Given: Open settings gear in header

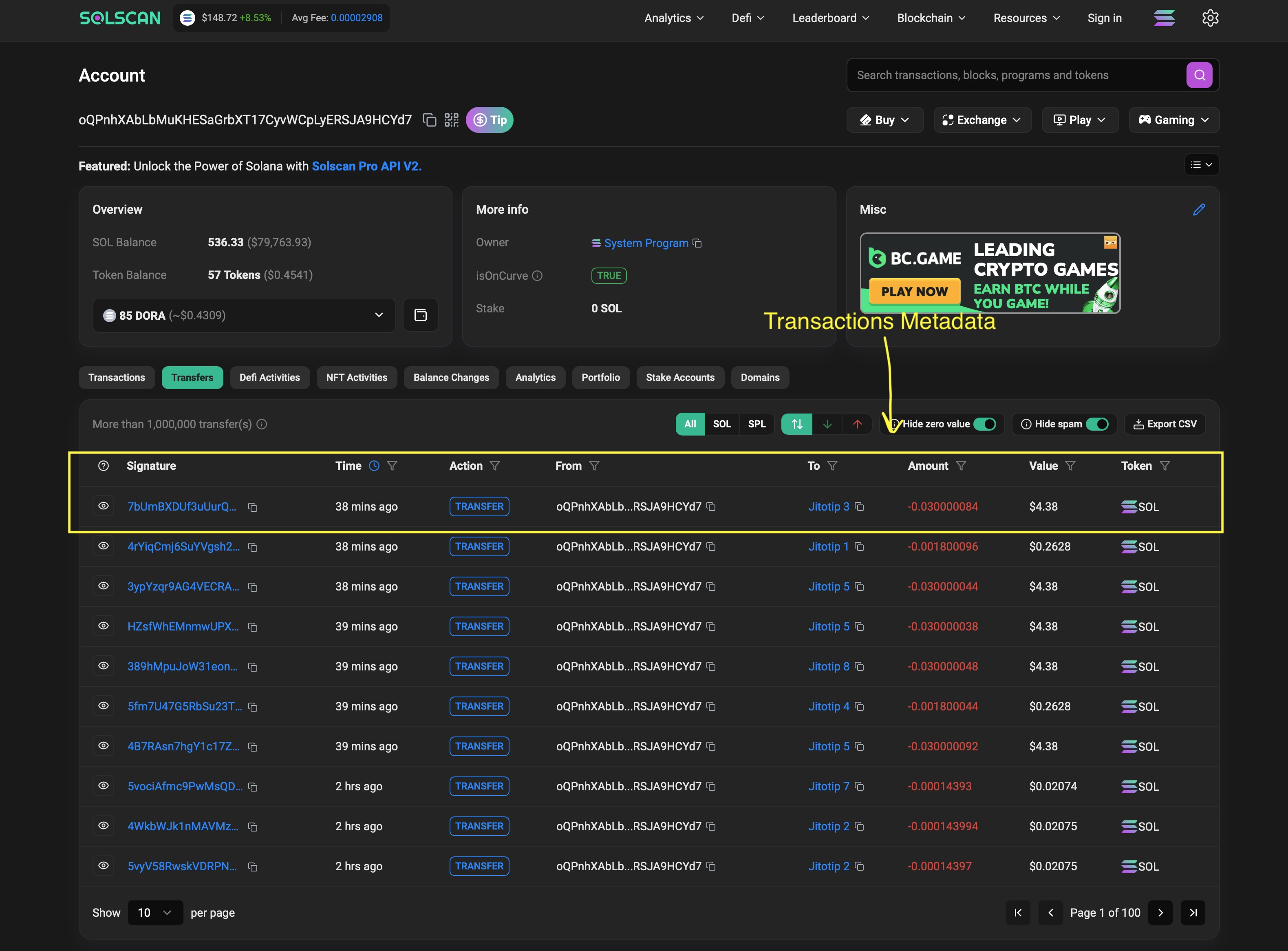Looking at the screenshot, I should pos(1210,18).
